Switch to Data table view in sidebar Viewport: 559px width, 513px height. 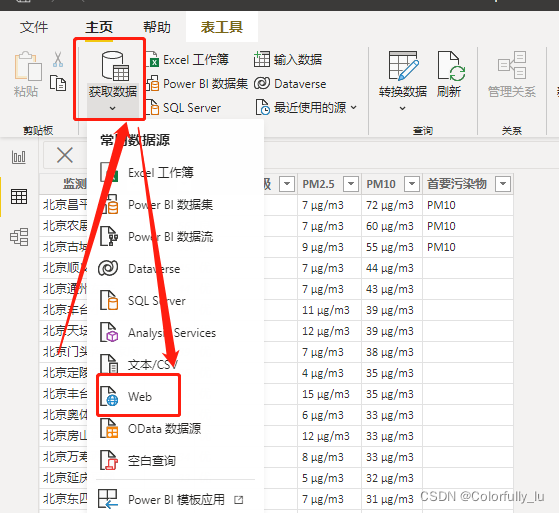click(x=19, y=196)
